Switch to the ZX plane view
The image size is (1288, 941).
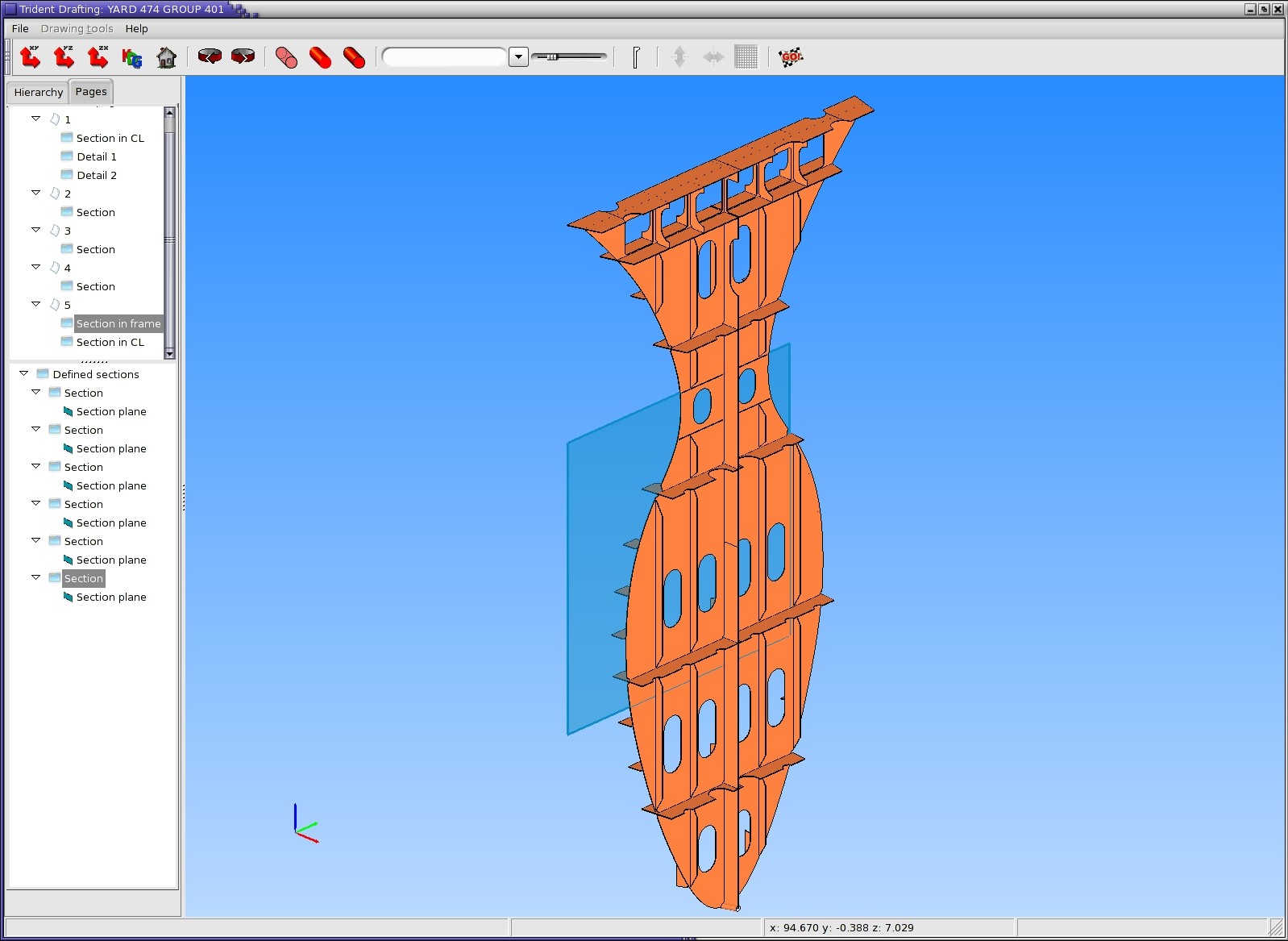(x=98, y=57)
